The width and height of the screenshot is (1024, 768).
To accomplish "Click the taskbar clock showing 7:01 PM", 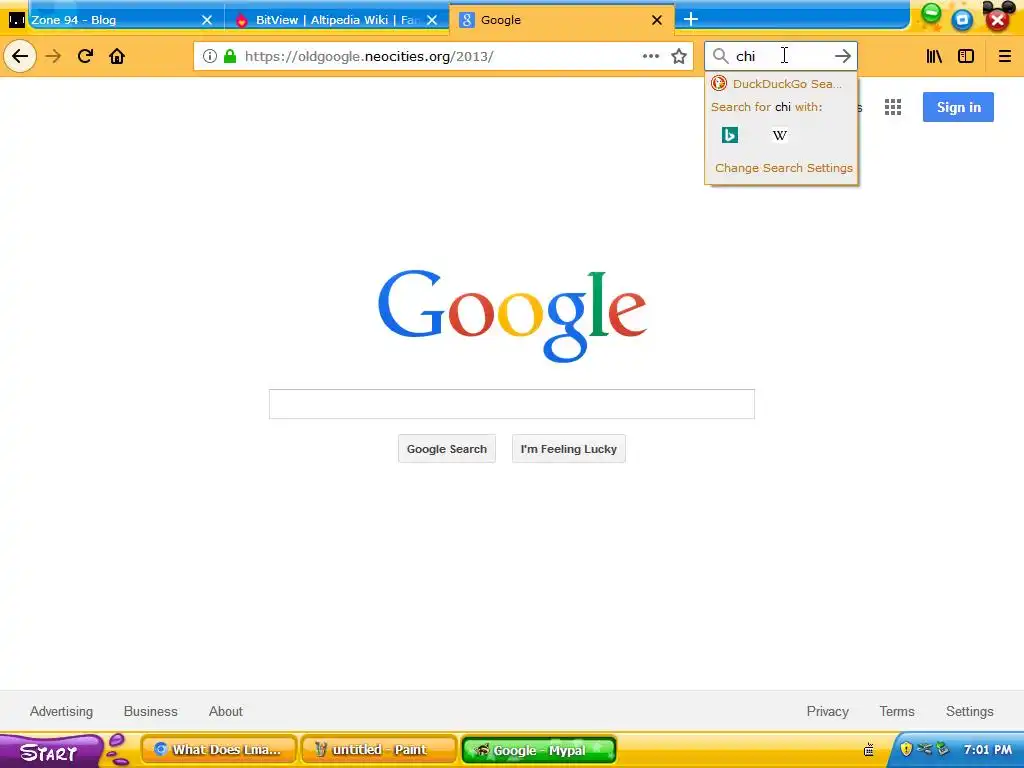I will [987, 750].
